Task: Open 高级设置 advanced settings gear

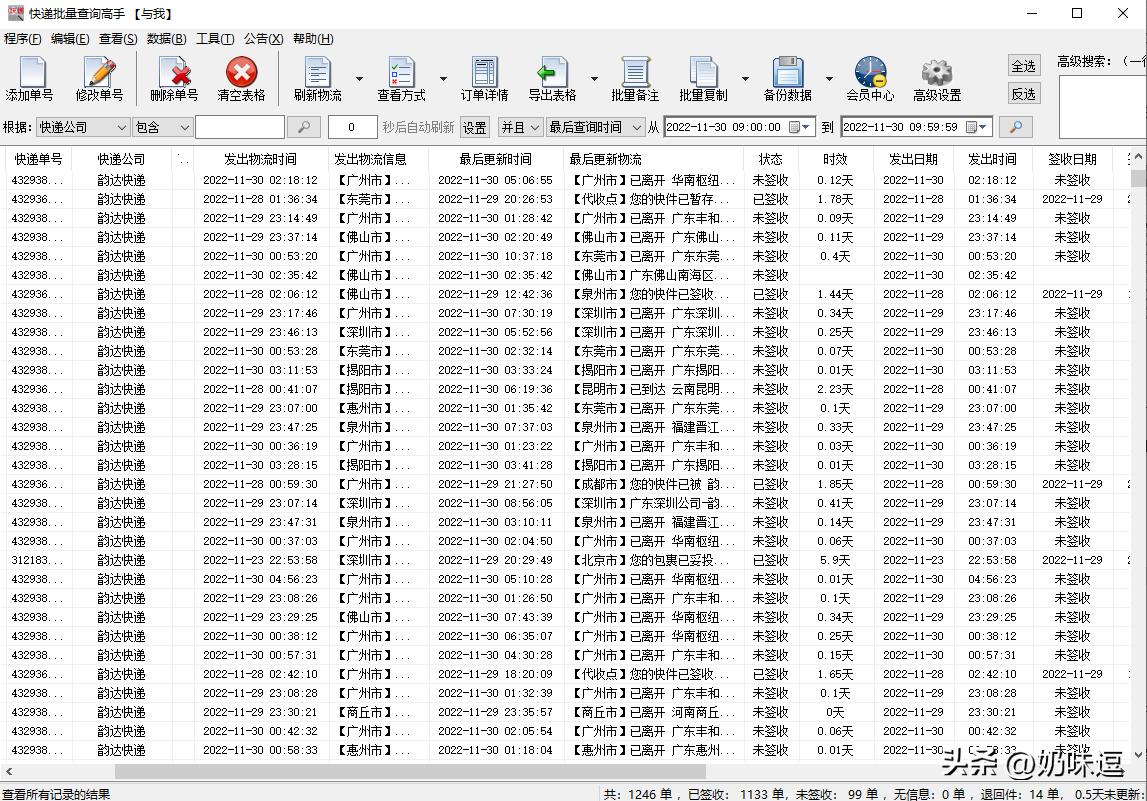Action: coord(937,75)
